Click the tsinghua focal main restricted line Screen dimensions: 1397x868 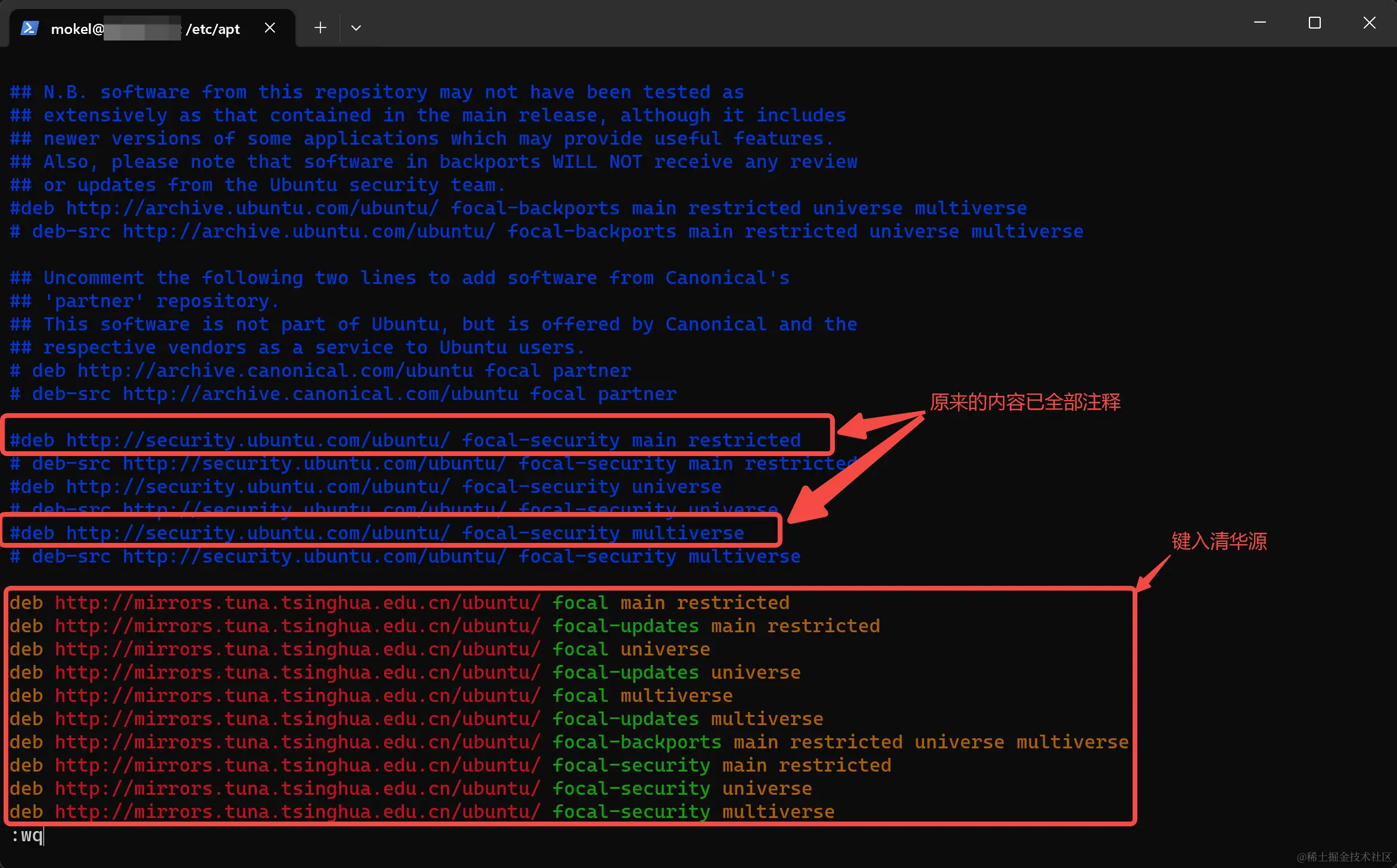click(399, 603)
